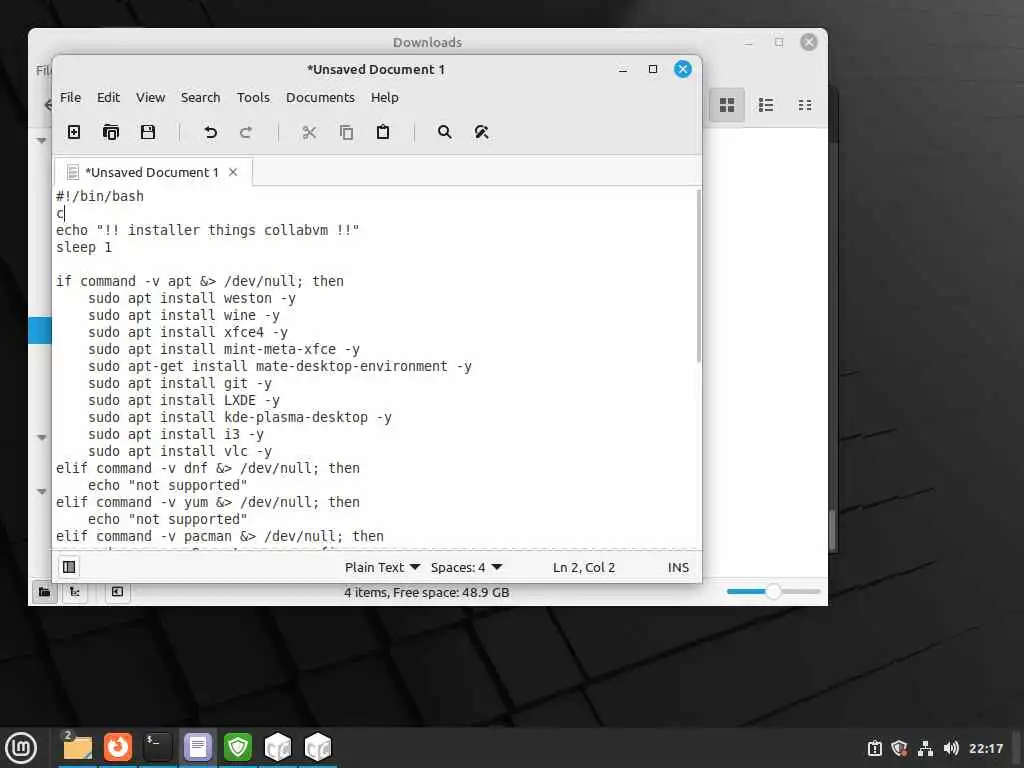The image size is (1024, 768).
Task: Open the file manager from the taskbar
Action: (77, 747)
